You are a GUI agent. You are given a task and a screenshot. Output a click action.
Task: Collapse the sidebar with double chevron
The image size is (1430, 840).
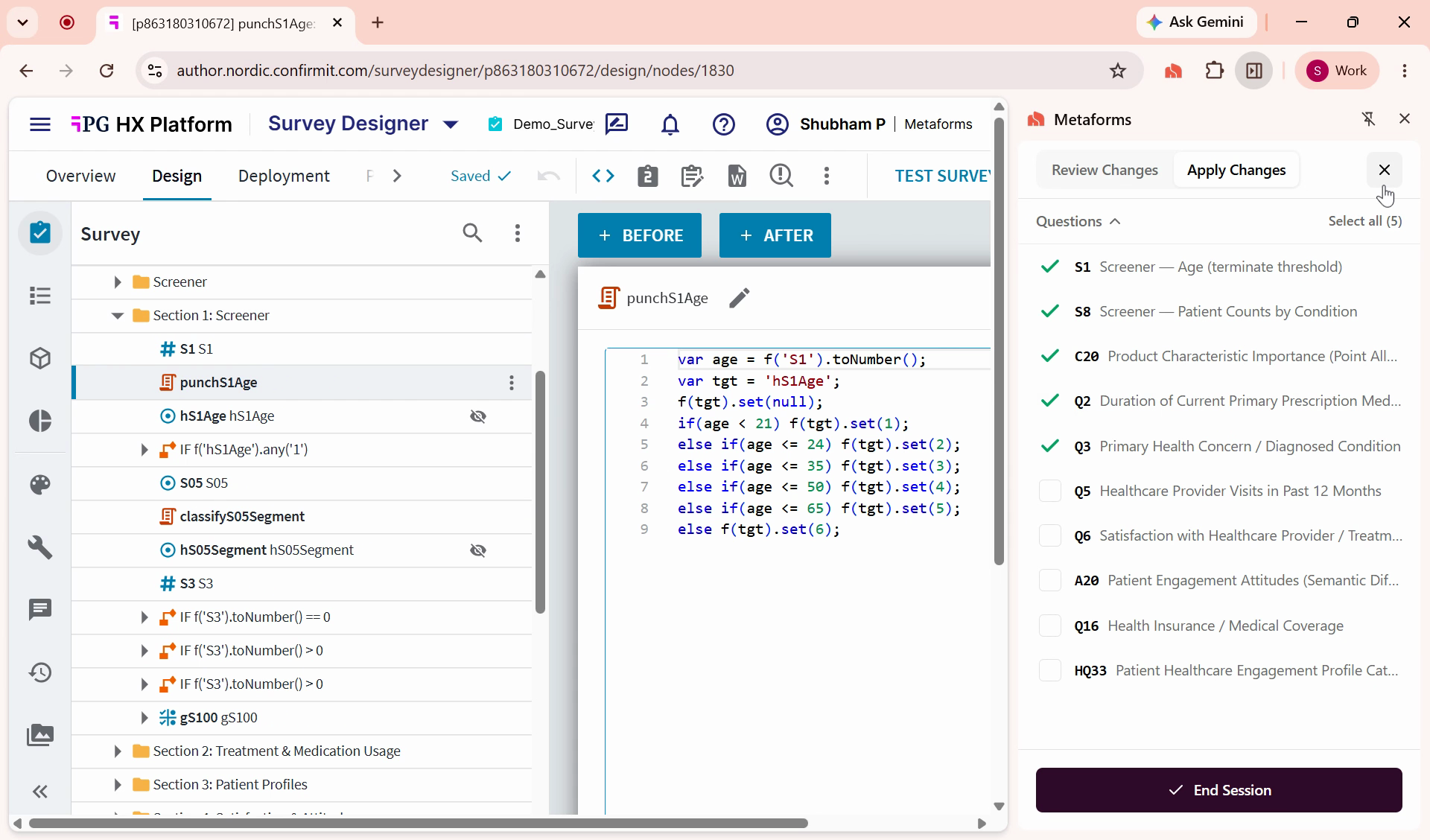tap(40, 792)
